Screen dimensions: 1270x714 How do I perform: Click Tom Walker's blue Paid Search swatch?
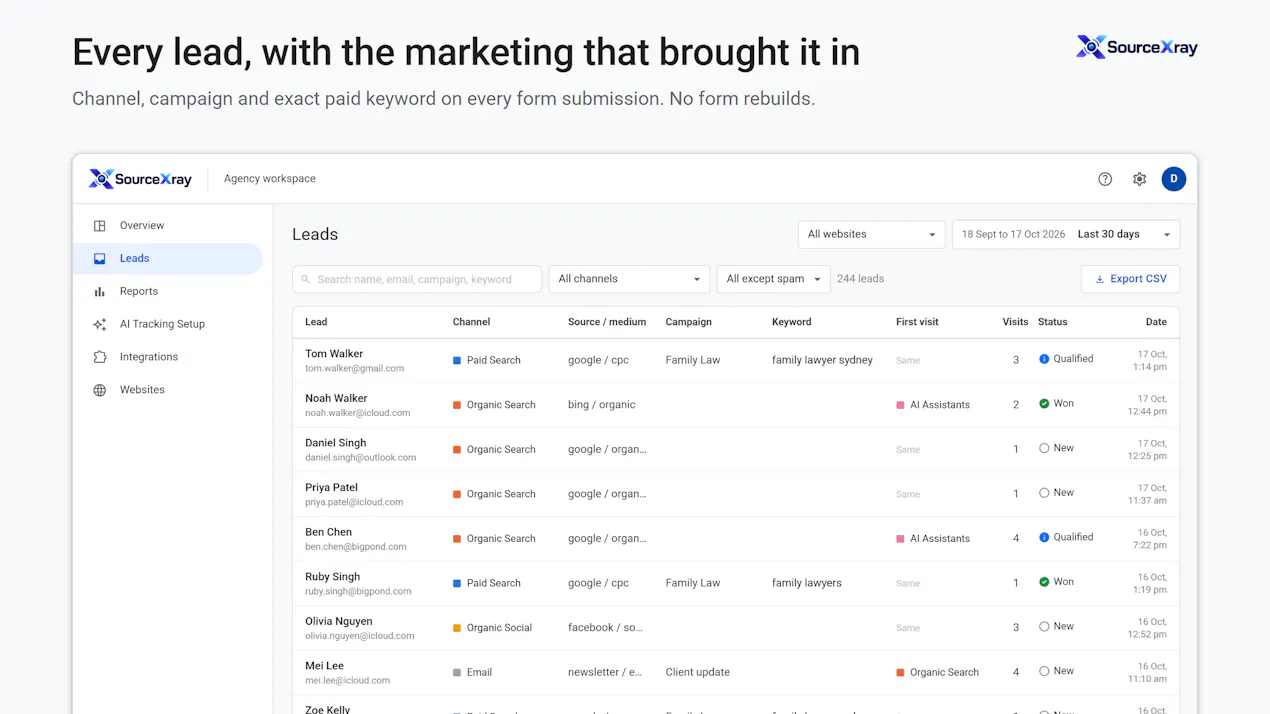(x=457, y=360)
